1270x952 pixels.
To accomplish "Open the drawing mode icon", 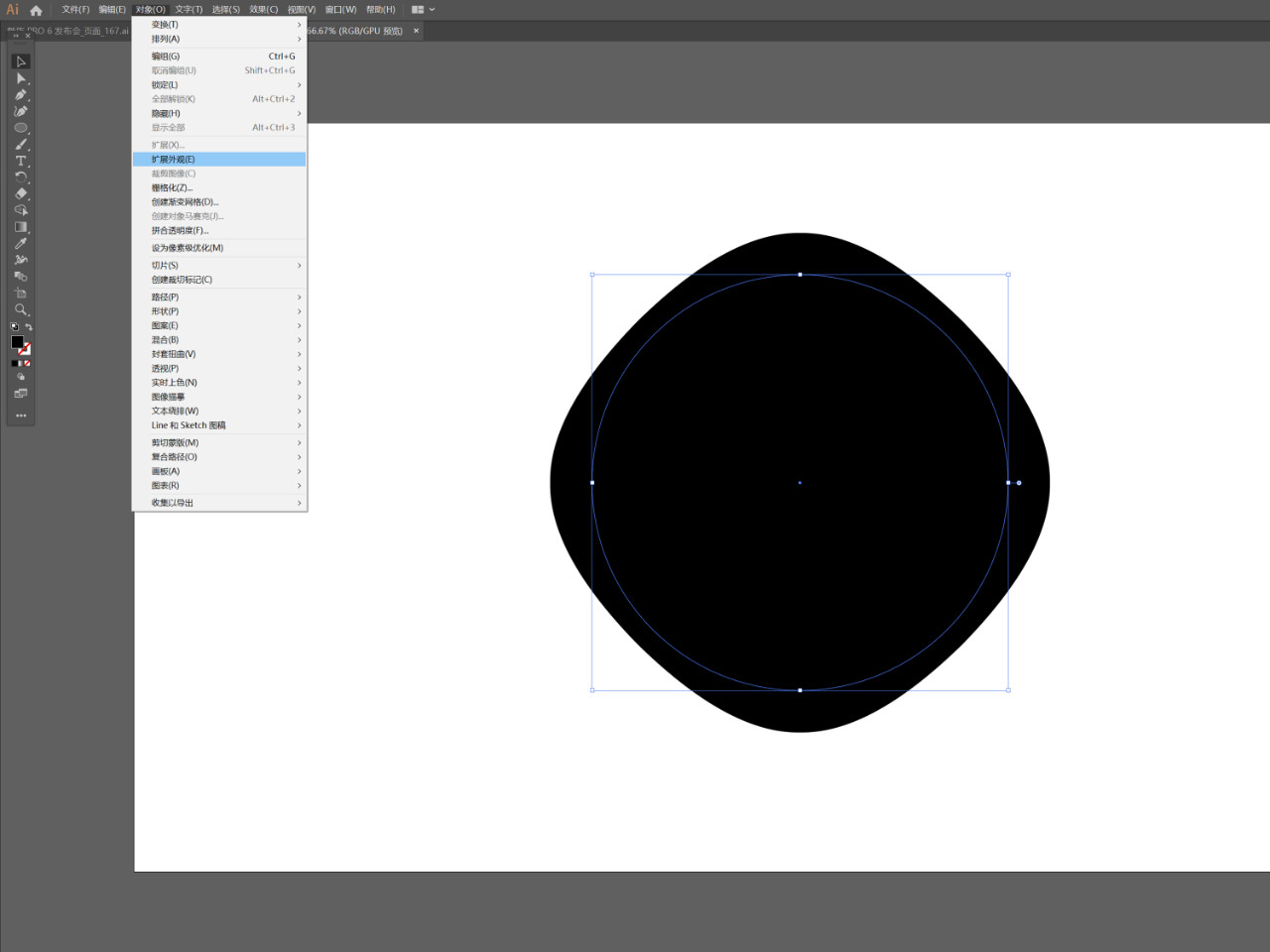I will (21, 377).
